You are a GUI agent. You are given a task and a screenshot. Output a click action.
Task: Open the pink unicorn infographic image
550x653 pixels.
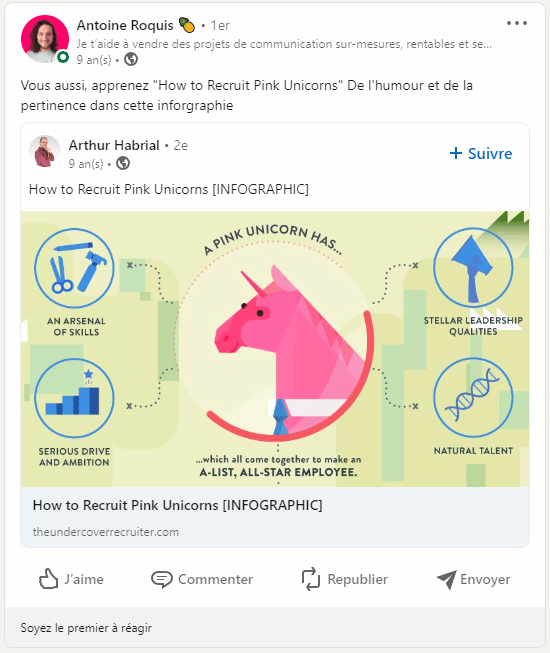pos(275,349)
